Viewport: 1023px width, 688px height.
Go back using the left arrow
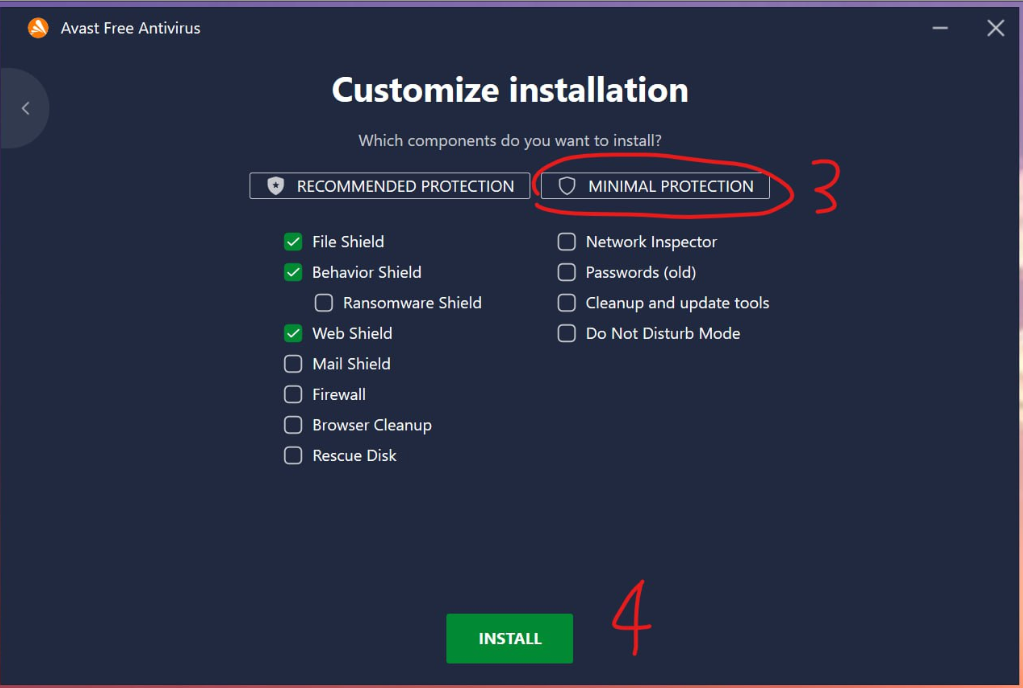tap(25, 108)
